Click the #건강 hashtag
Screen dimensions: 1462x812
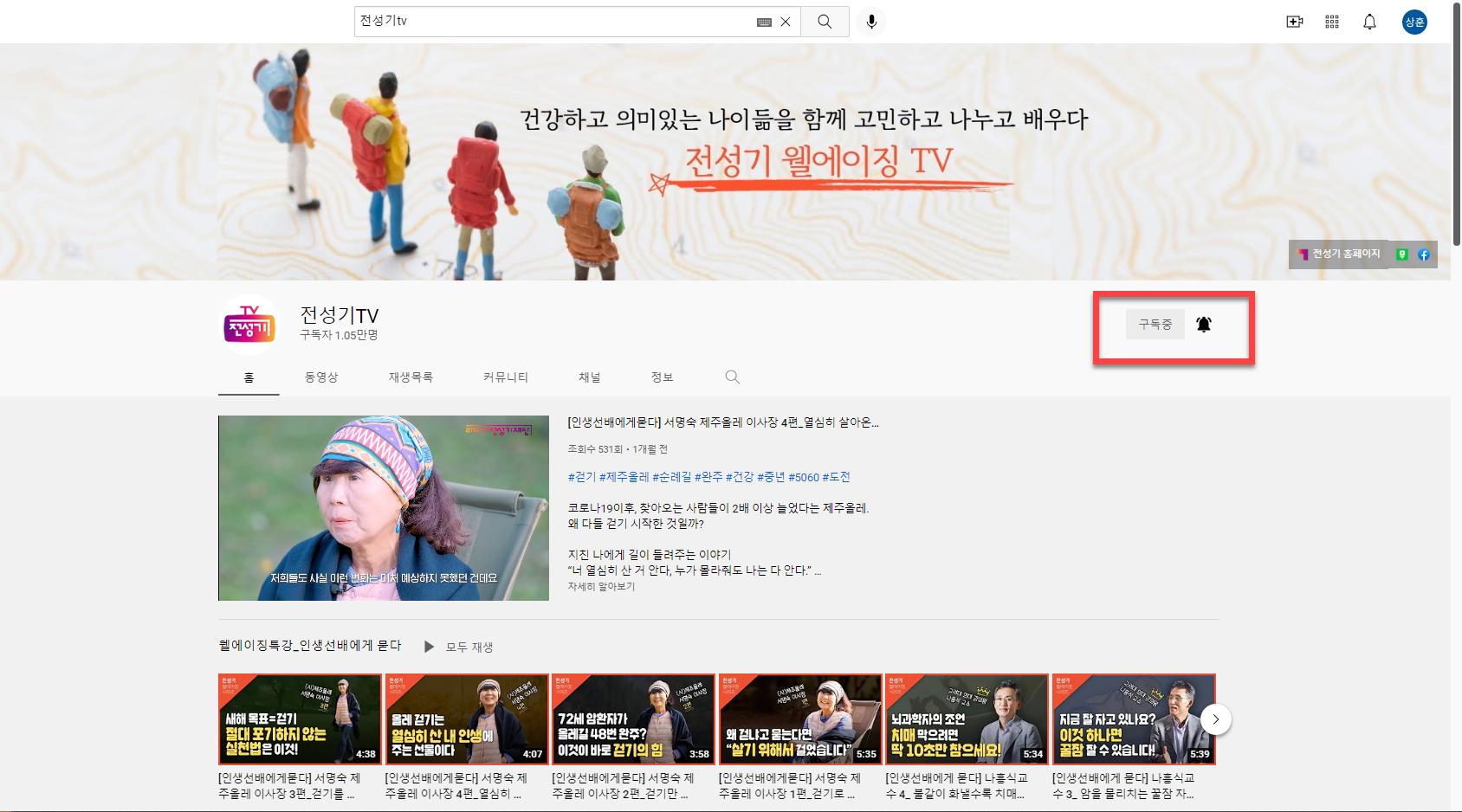pyautogui.click(x=740, y=477)
